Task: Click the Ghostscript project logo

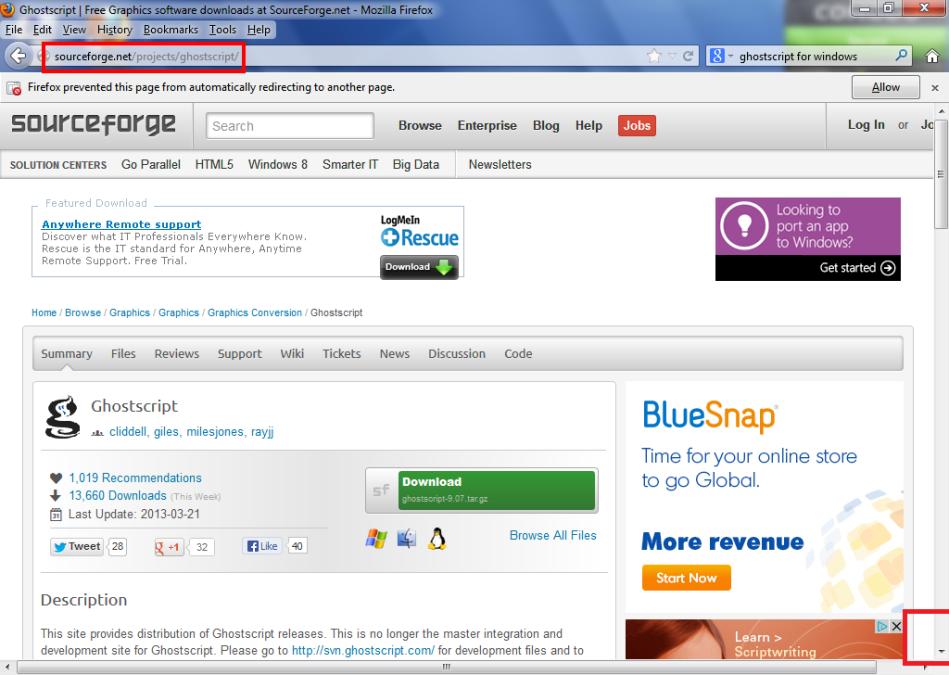Action: coord(62,417)
